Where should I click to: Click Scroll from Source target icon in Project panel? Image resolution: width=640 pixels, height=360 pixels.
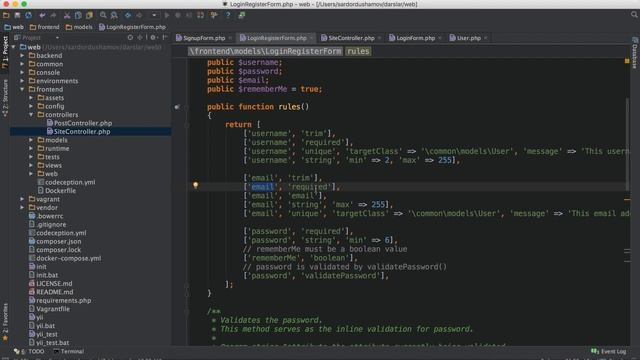pyautogui.click(x=130, y=38)
